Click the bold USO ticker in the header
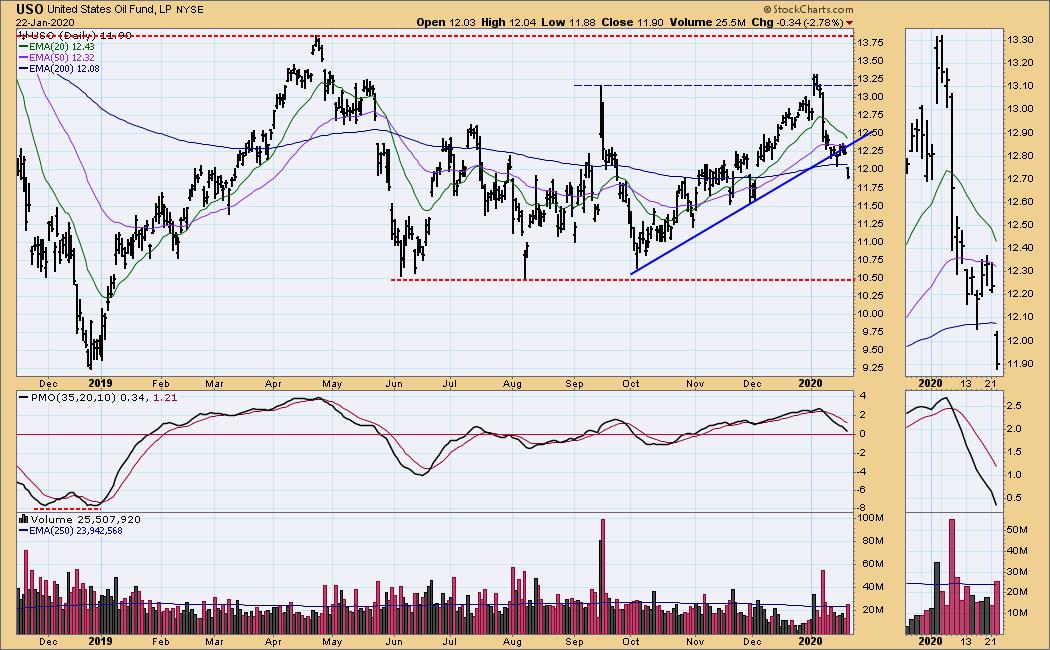 pos(30,9)
